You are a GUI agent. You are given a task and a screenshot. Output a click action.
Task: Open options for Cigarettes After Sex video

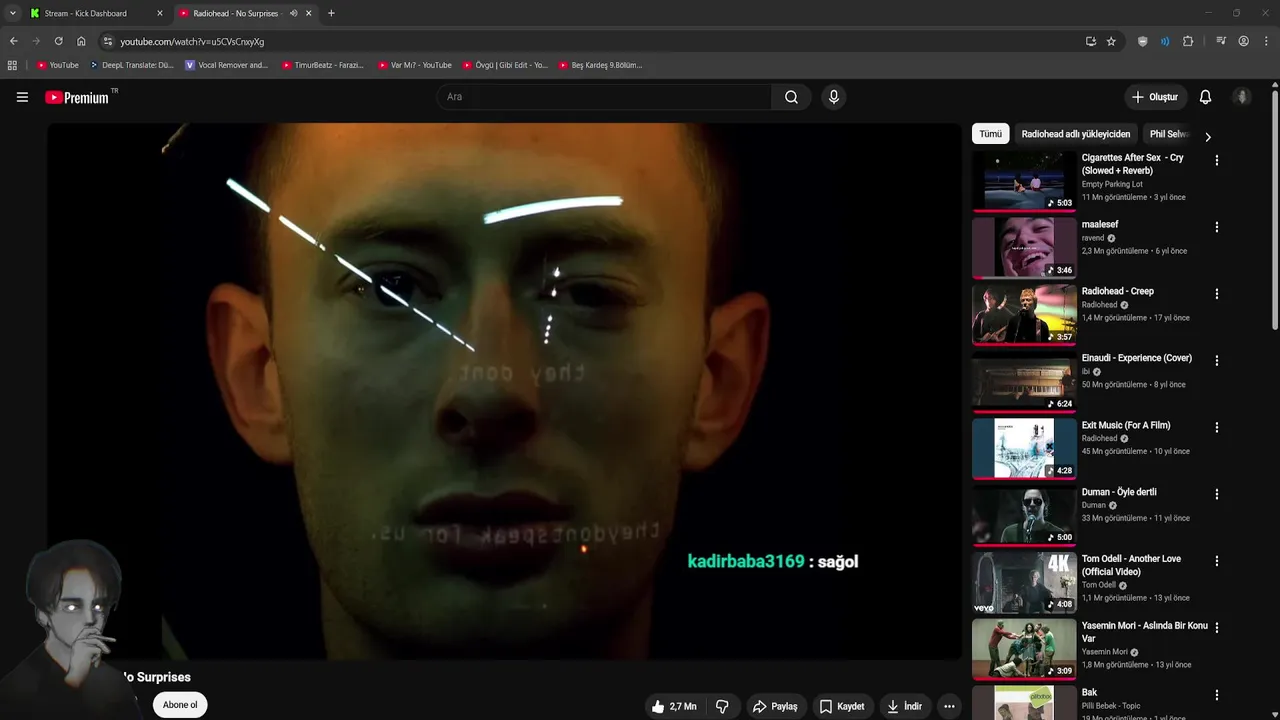click(x=1216, y=160)
